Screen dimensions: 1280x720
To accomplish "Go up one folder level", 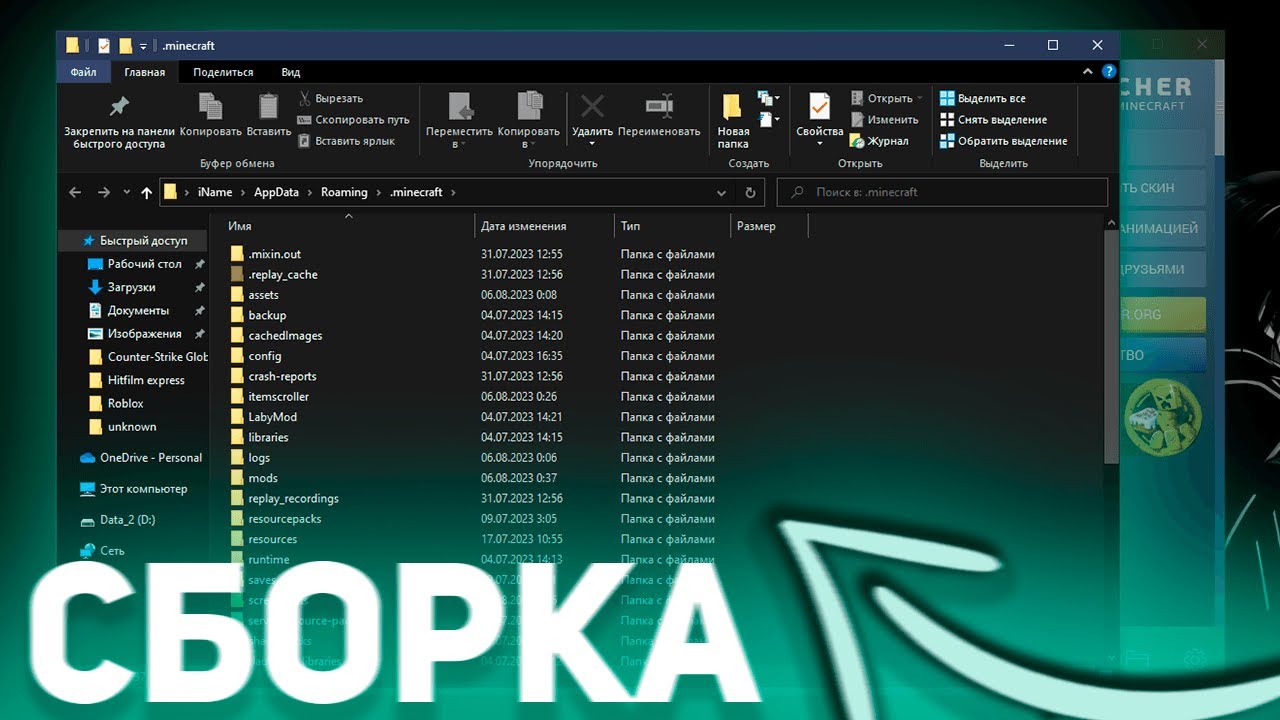I will tap(147, 192).
